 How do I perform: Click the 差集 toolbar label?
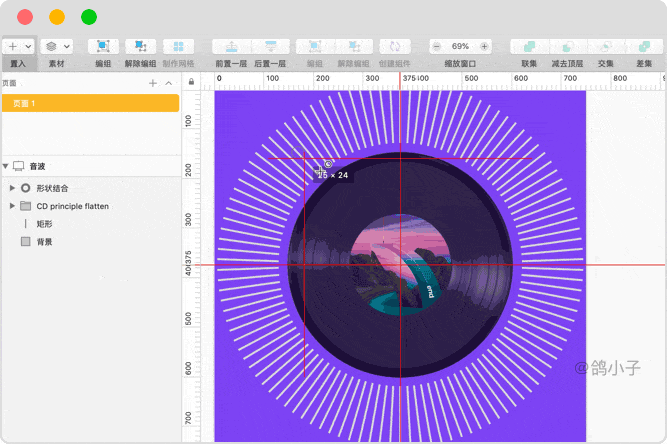point(644,64)
